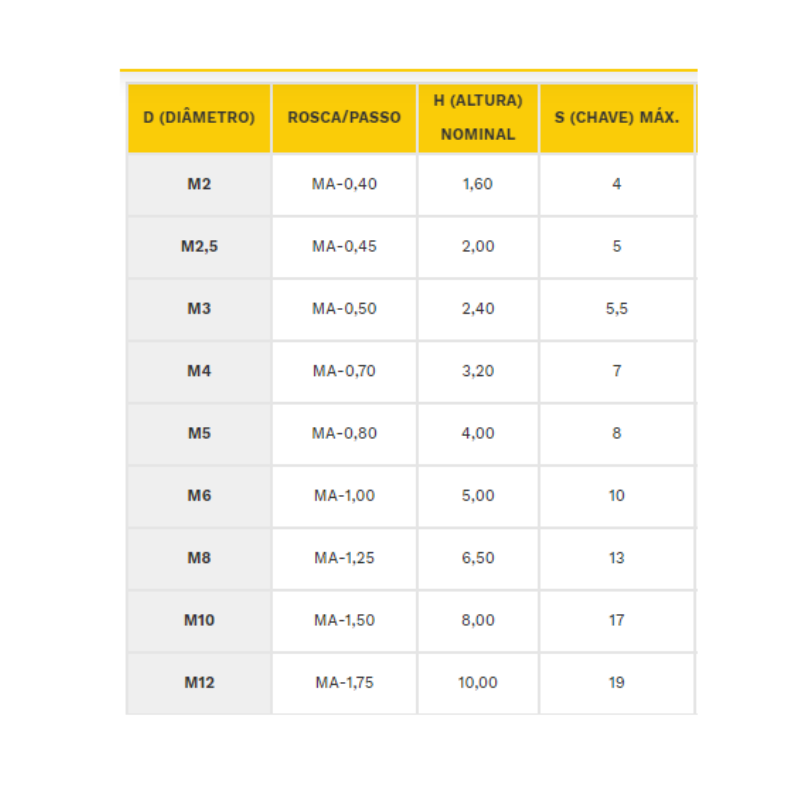The height and width of the screenshot is (800, 800).
Task: Click the D (DIÂMETRO) column header
Action: (x=199, y=118)
